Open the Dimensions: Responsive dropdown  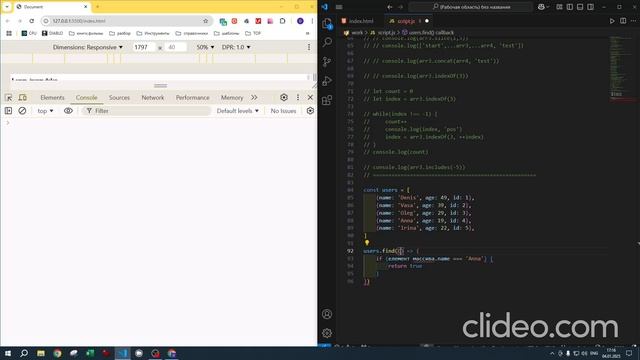coord(87,47)
